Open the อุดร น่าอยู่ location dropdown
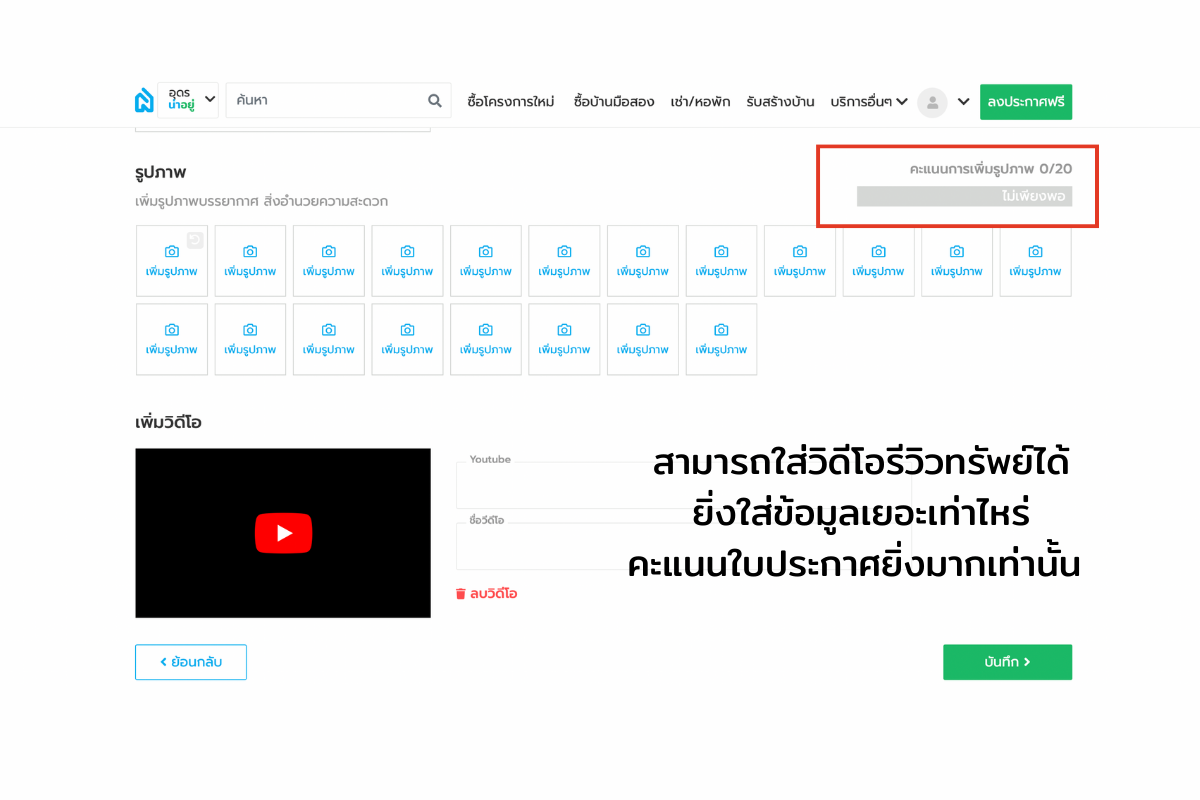This screenshot has height=800, width=1200. pyautogui.click(x=188, y=101)
